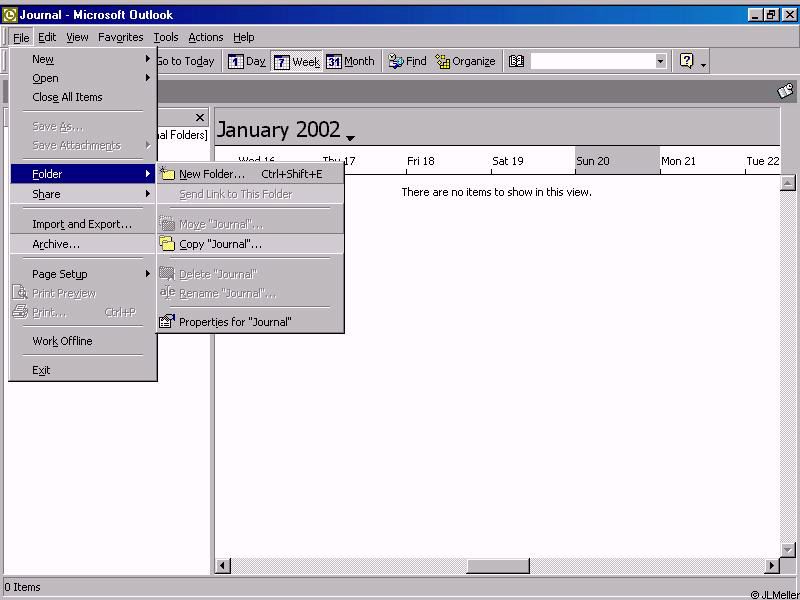Click the Day view calendar icon

[235, 61]
